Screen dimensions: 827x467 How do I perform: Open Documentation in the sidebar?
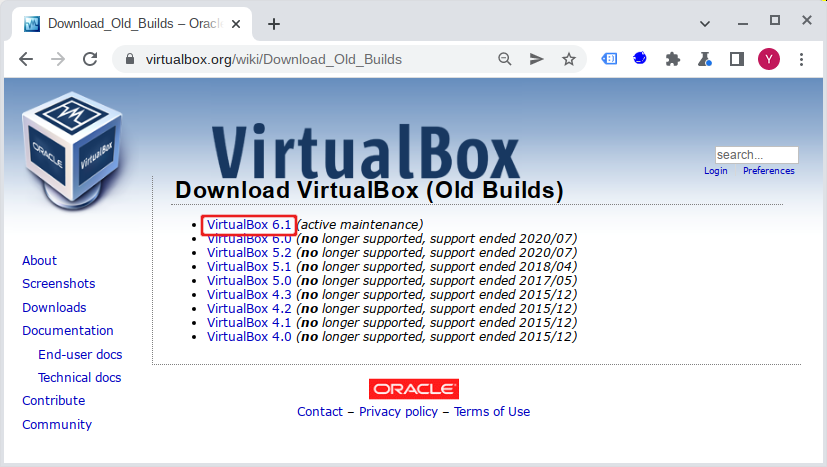tap(68, 331)
